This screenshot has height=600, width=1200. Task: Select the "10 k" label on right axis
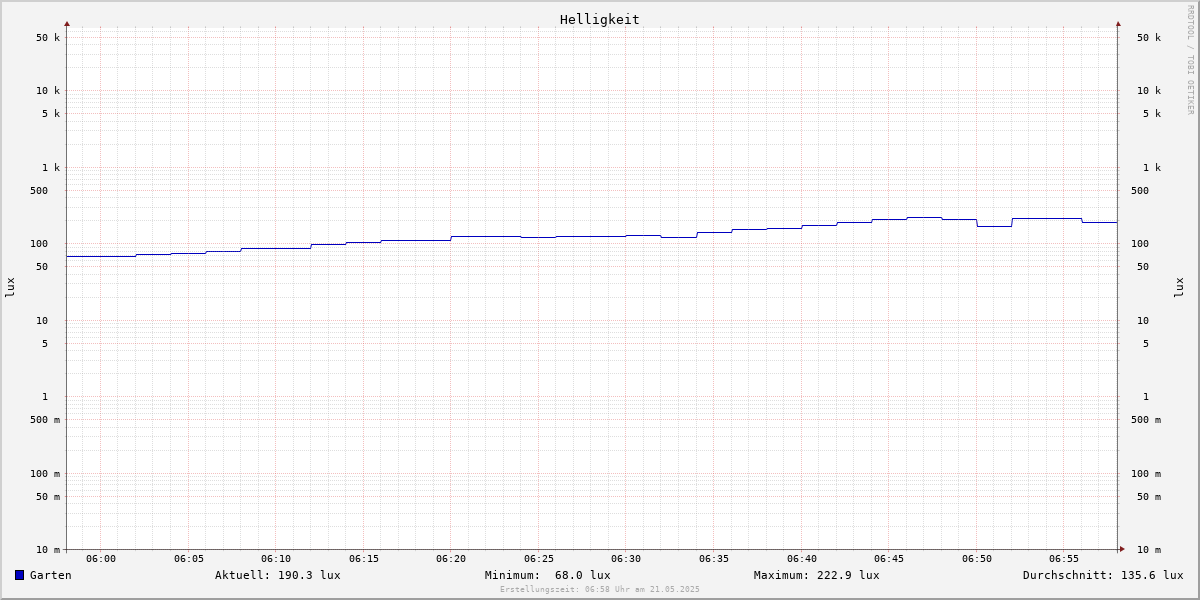tap(1149, 91)
